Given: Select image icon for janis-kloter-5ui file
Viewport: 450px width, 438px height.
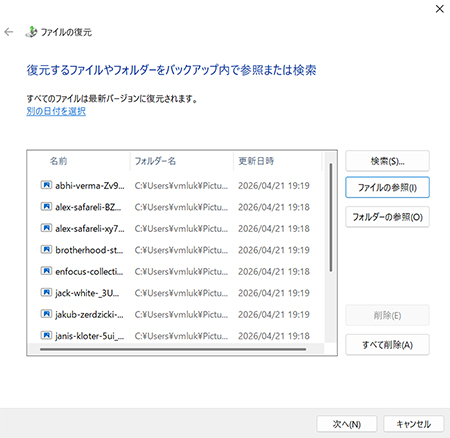Looking at the screenshot, I should click(46, 335).
